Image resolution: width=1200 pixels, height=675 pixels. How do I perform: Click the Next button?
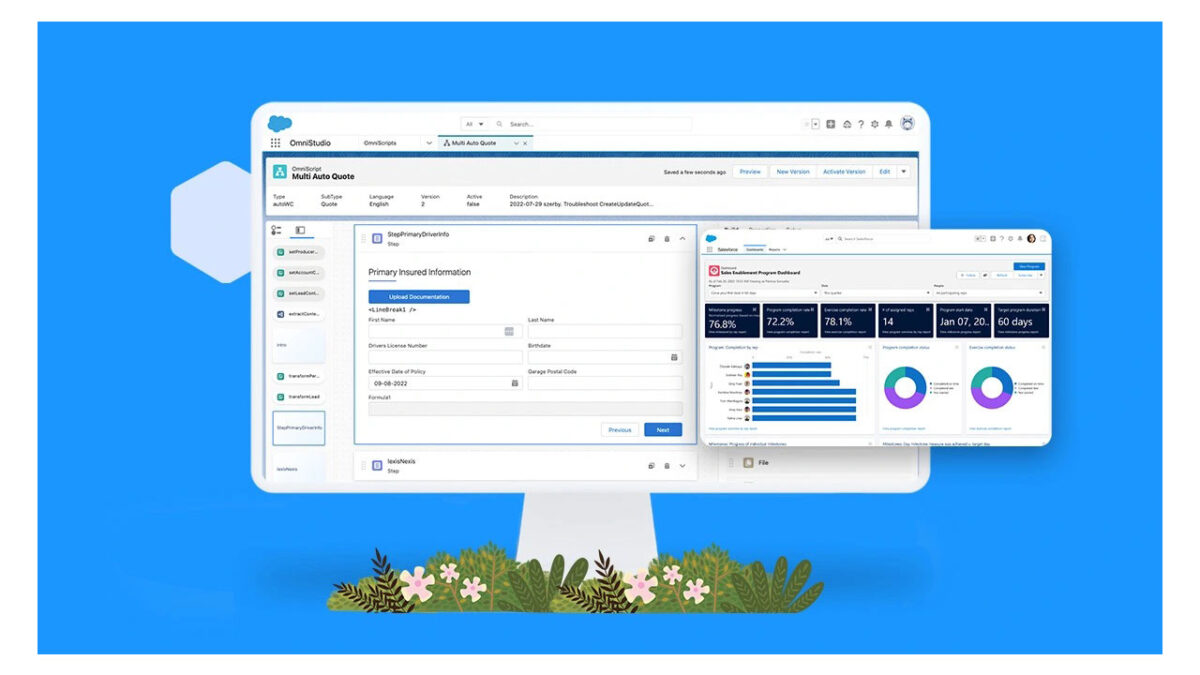coord(663,430)
